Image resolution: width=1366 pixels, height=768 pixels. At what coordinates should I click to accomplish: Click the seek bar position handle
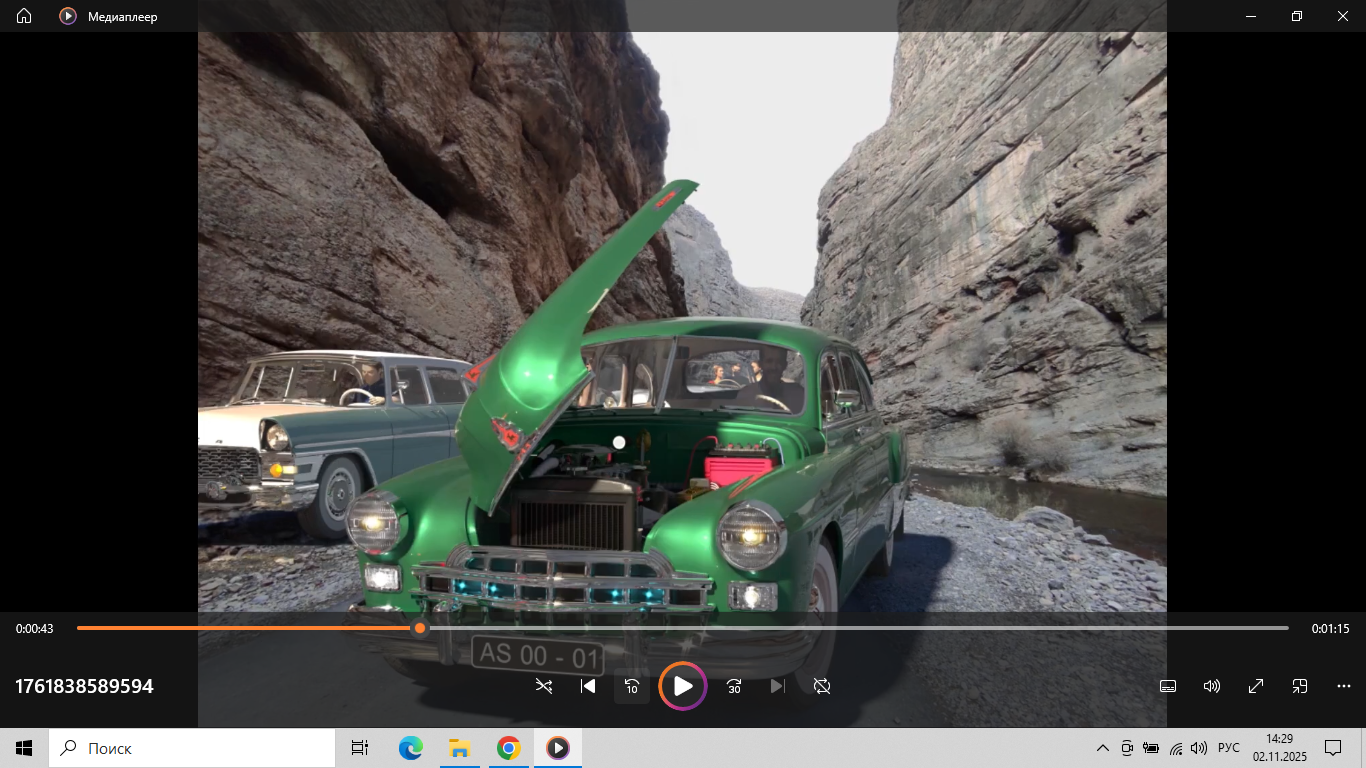[420, 628]
